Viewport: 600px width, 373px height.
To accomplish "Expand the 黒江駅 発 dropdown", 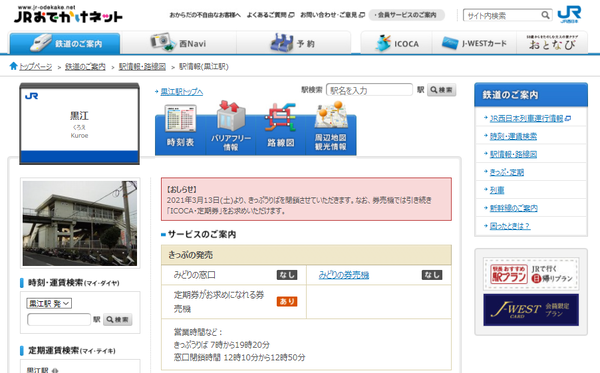I will pos(49,303).
